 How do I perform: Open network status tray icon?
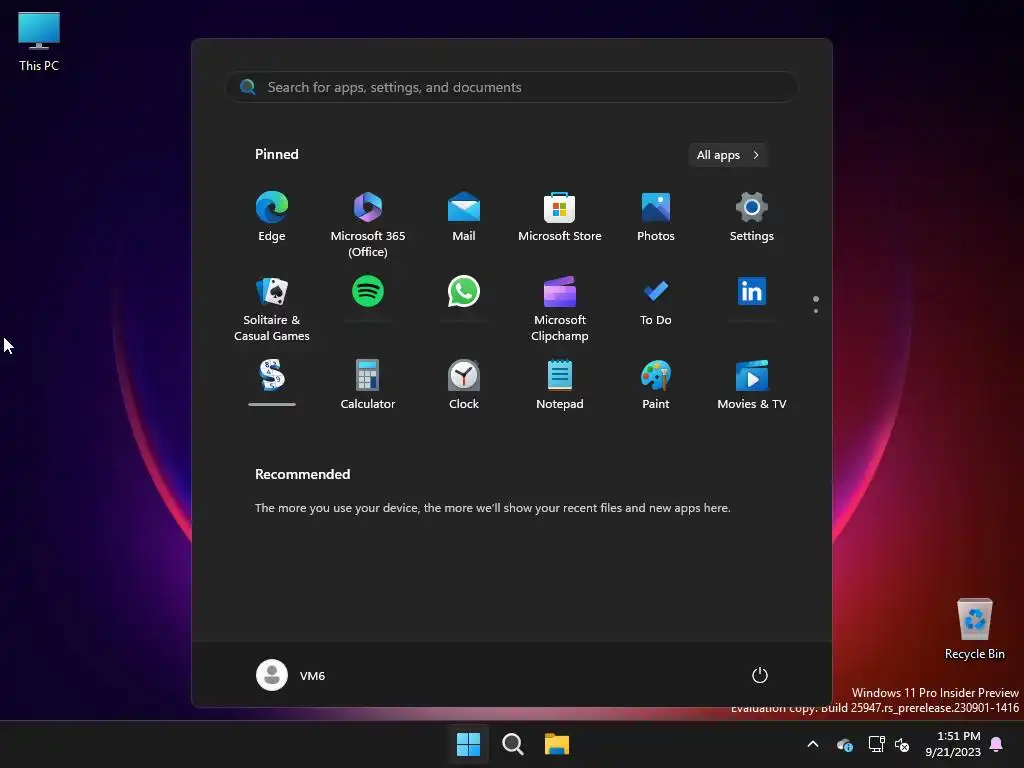click(x=876, y=744)
